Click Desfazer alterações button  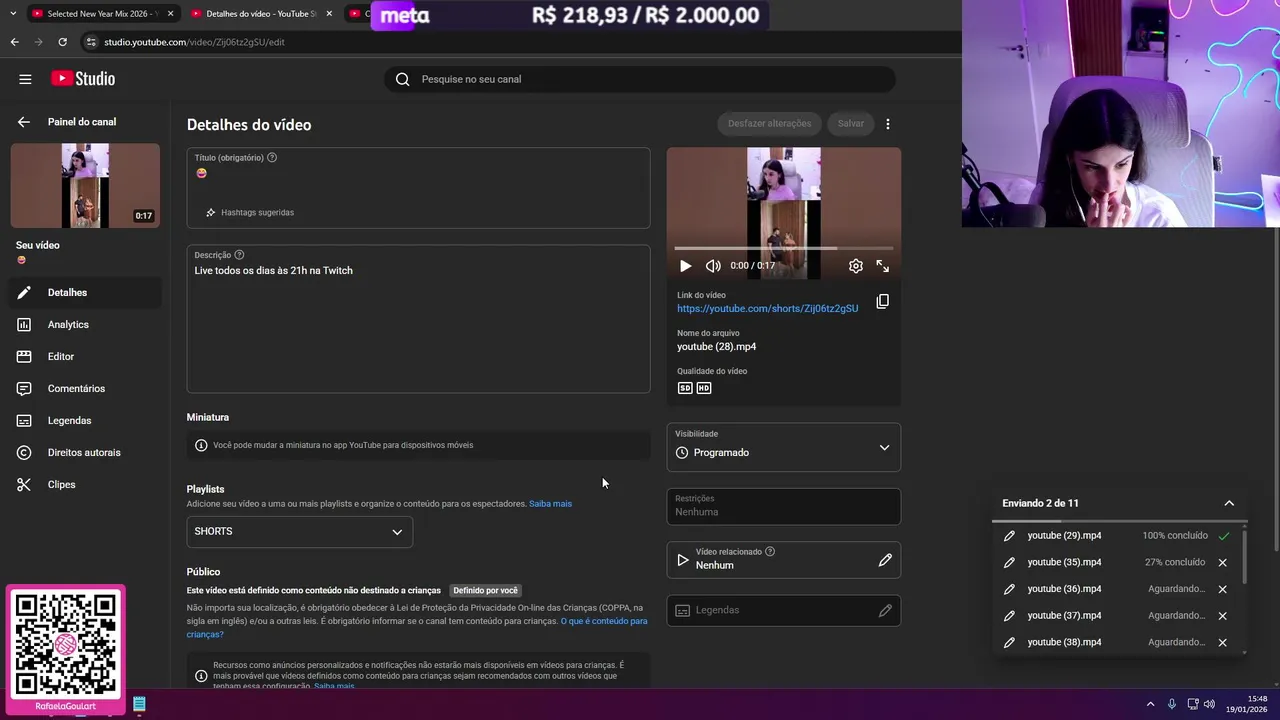(x=769, y=124)
